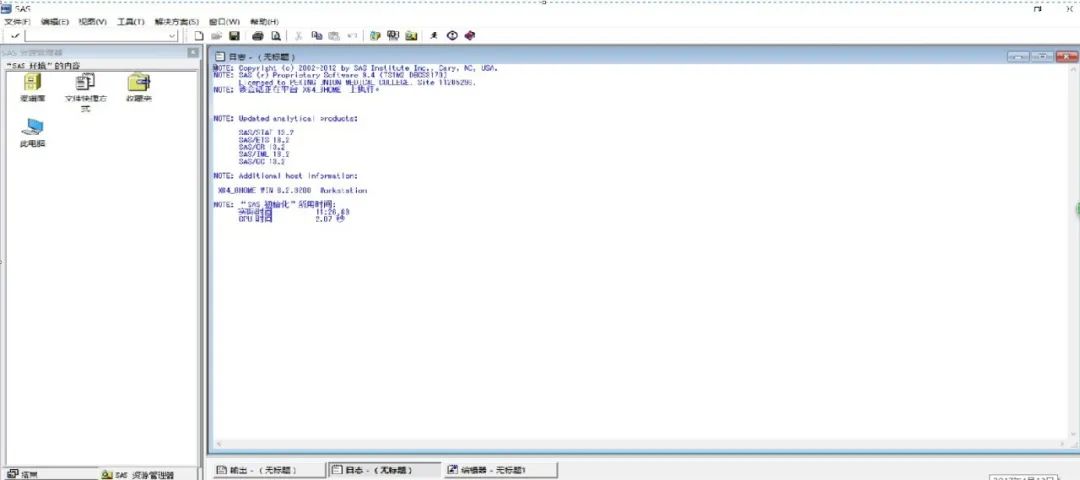Click the Print toolbar icon
The height and width of the screenshot is (480, 1080).
coord(257,36)
